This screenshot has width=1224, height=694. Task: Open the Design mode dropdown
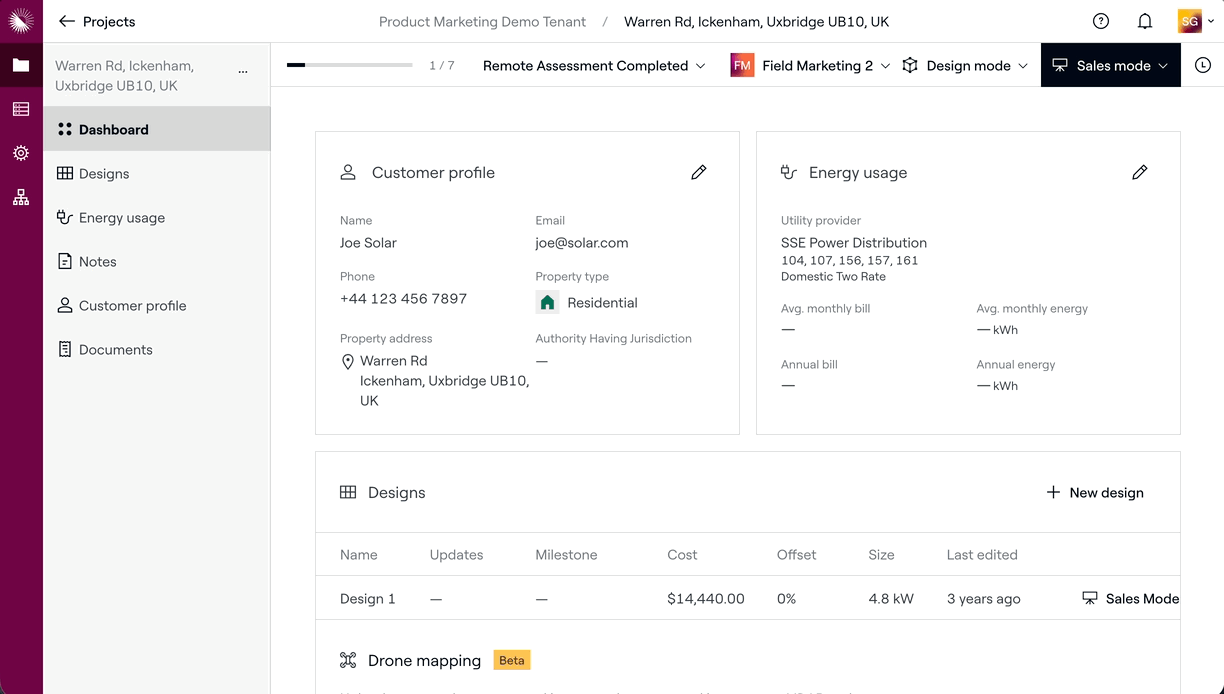point(965,66)
